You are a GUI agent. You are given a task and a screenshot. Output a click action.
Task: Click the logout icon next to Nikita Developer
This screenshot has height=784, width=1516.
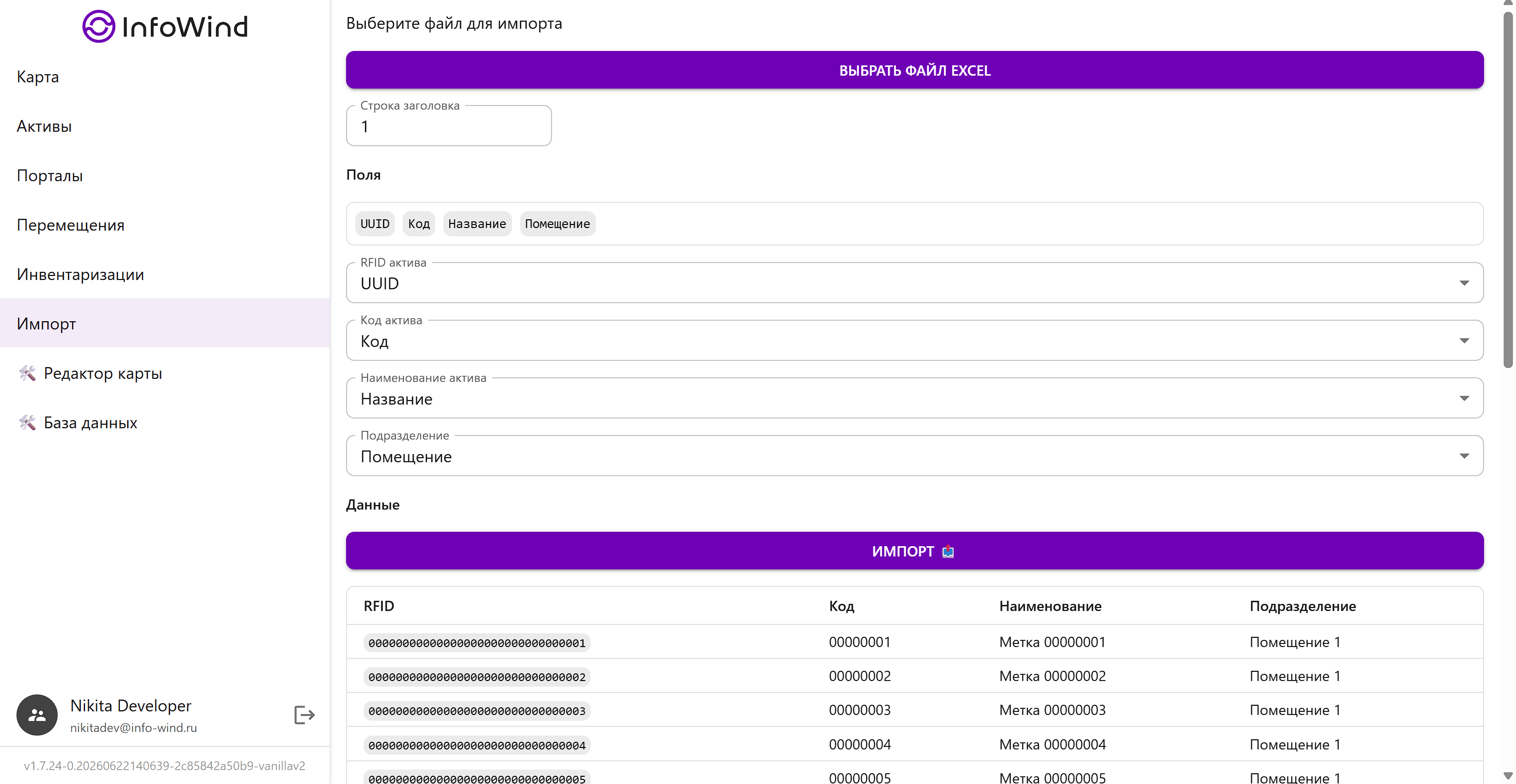[x=304, y=715]
